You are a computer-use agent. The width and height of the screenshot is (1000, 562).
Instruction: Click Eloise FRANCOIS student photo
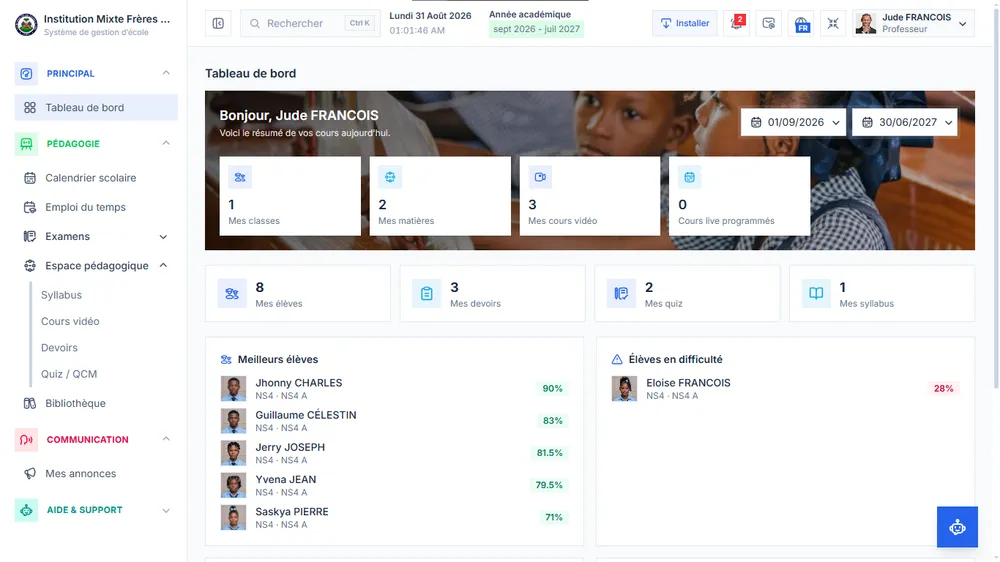(x=624, y=388)
